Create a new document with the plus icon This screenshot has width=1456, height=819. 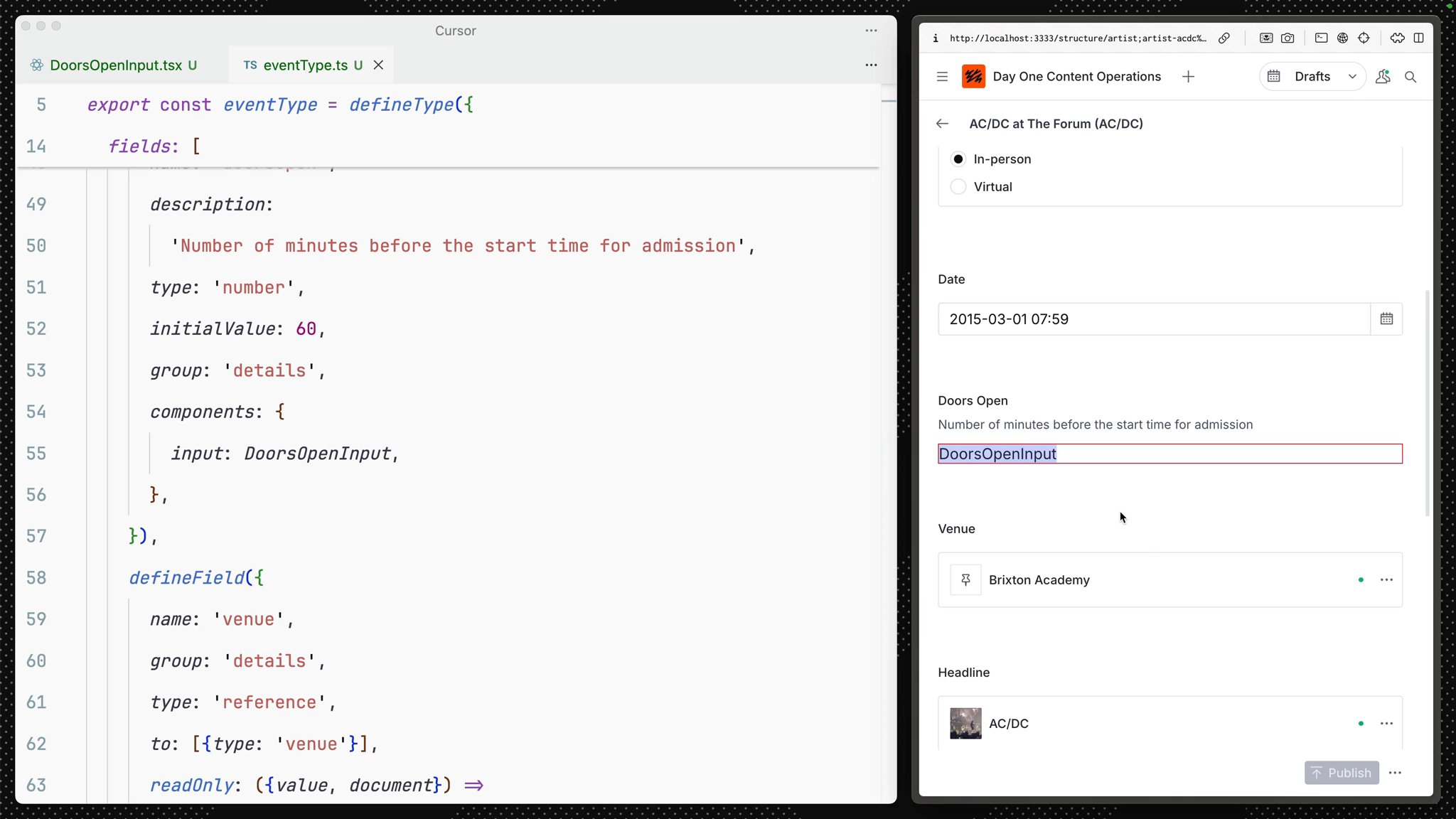coord(1188,77)
